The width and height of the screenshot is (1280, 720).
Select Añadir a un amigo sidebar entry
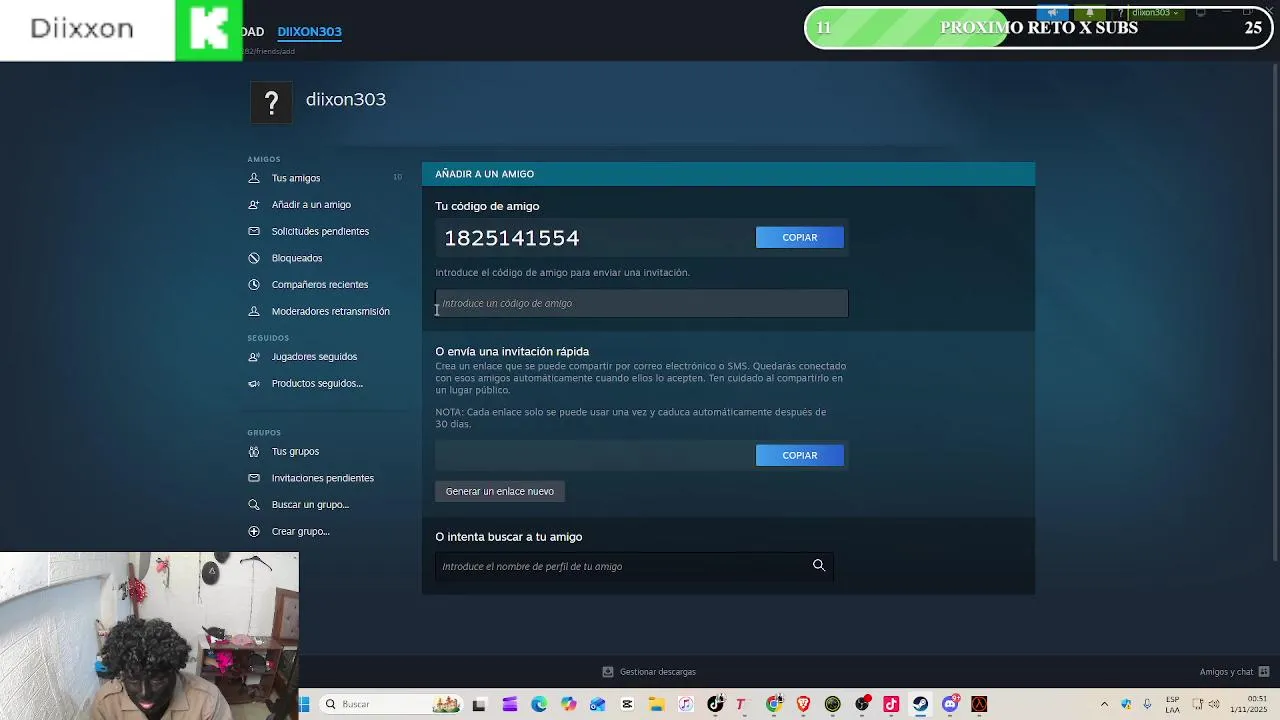(x=311, y=205)
